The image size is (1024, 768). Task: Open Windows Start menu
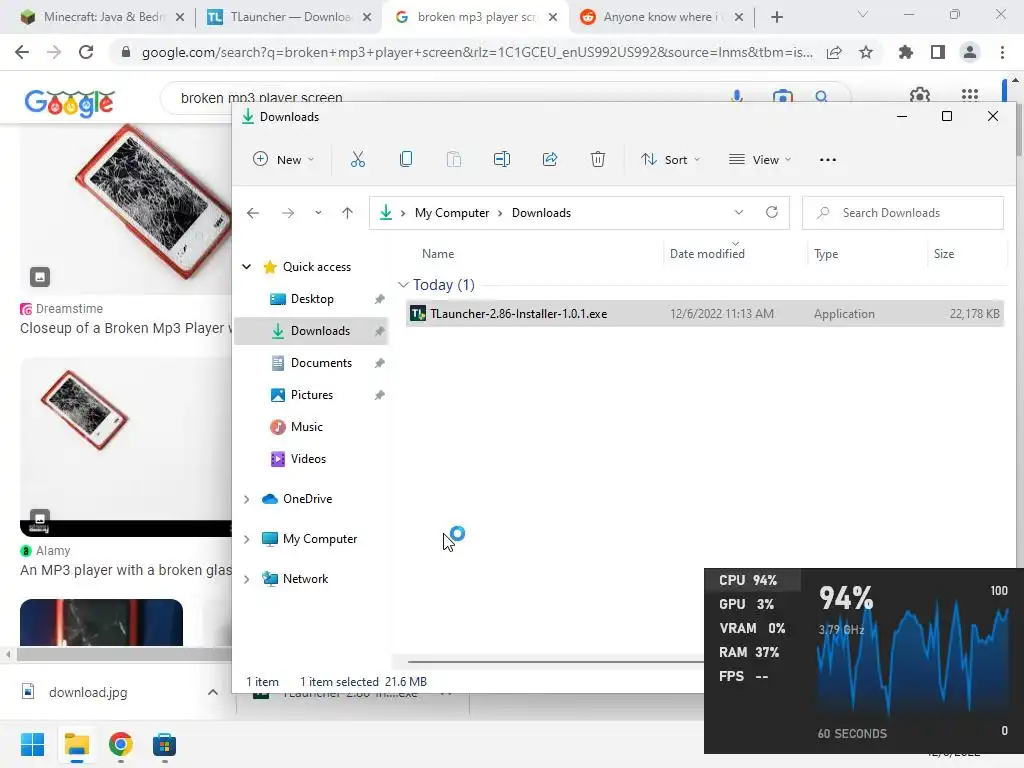[33, 744]
